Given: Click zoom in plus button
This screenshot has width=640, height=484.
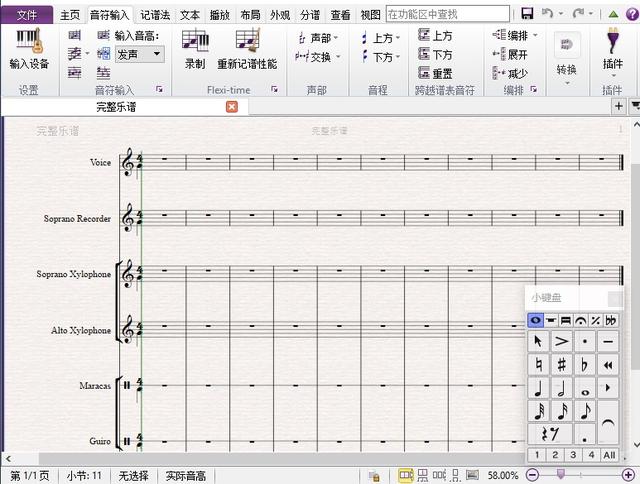Looking at the screenshot, I should click(629, 475).
